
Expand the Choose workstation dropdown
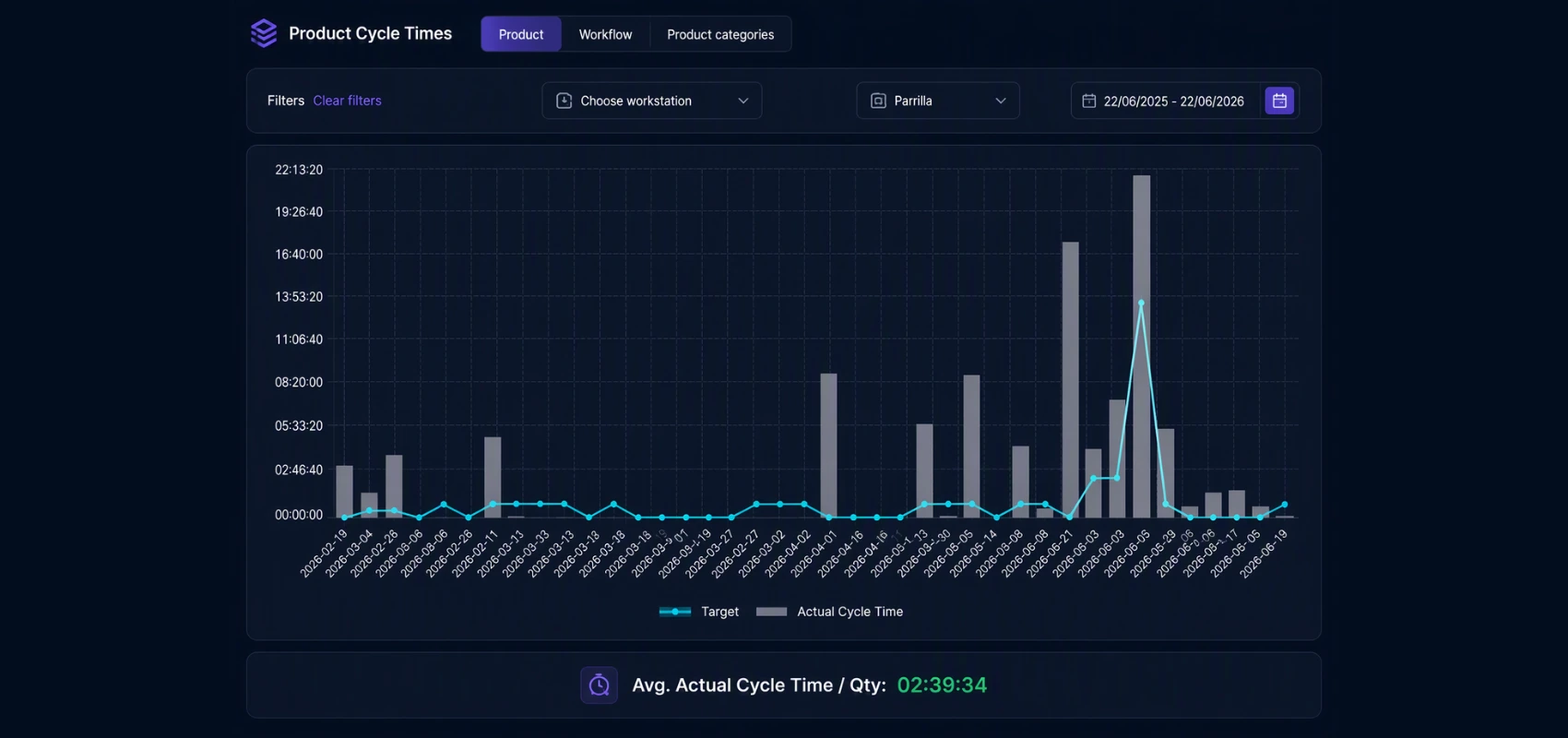652,101
